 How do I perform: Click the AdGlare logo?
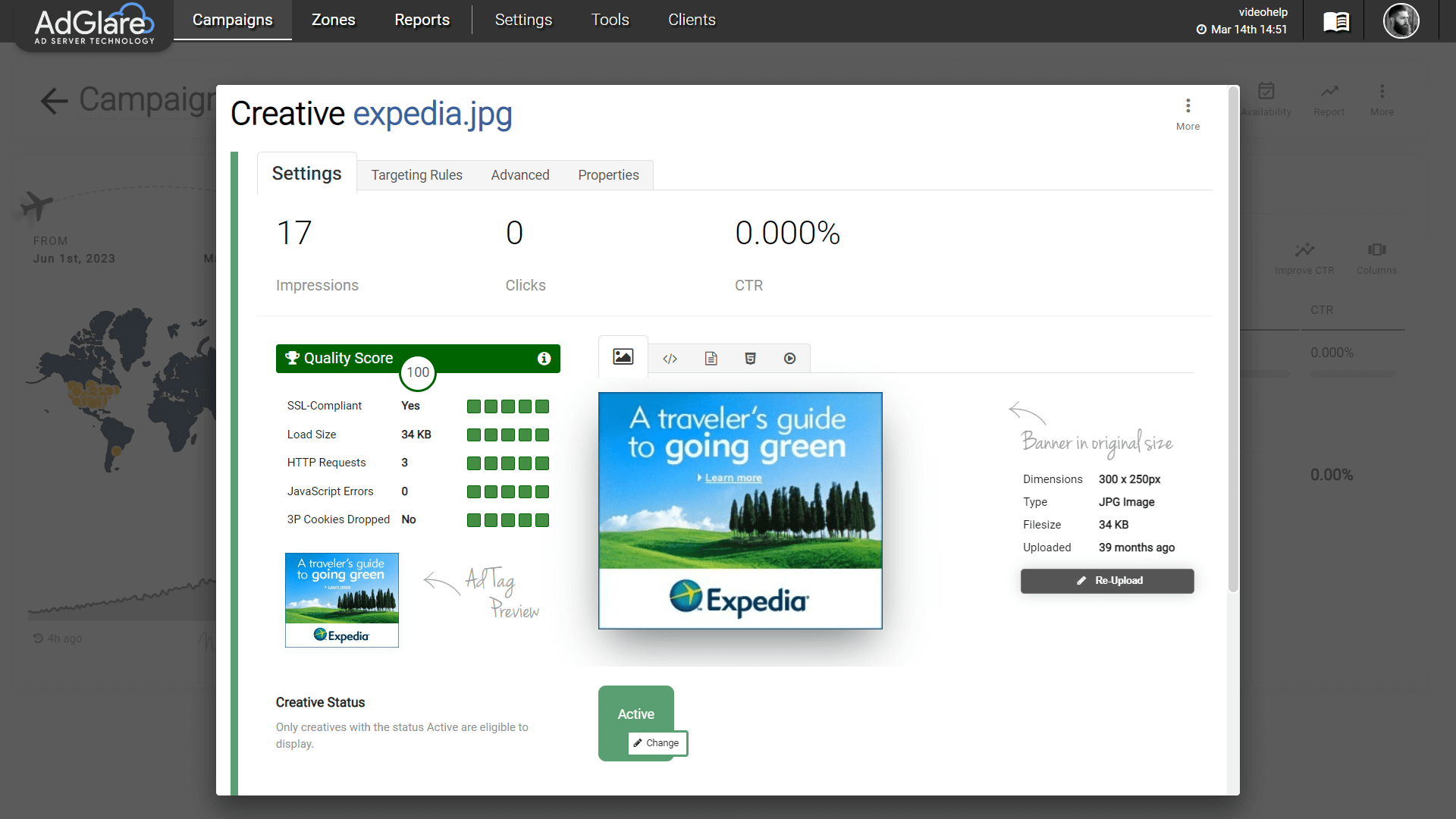click(94, 24)
